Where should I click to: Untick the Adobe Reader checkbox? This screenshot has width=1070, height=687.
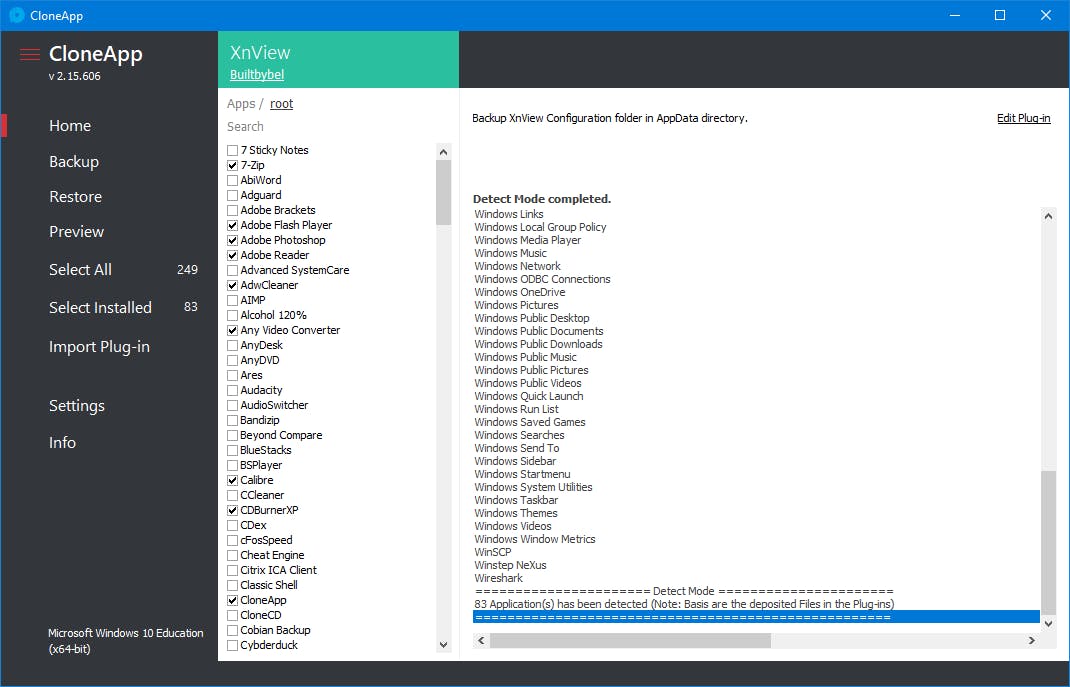point(233,255)
